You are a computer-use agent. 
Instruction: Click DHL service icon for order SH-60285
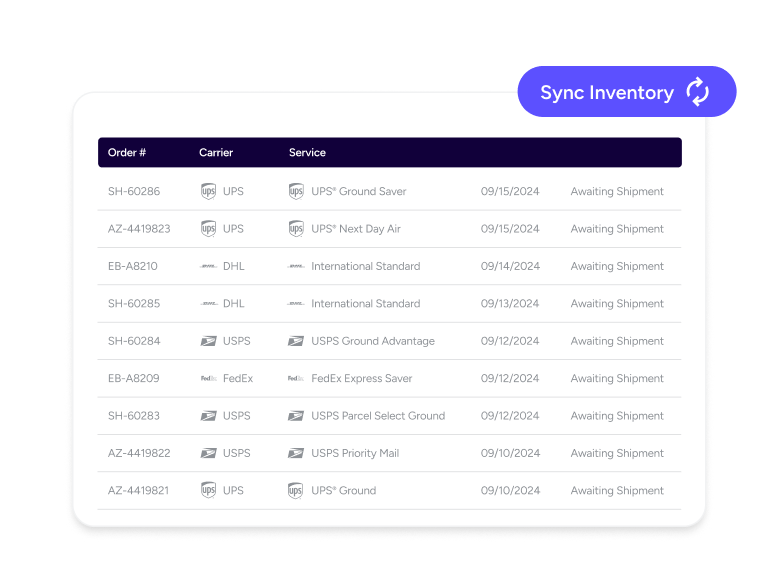[x=295, y=304]
